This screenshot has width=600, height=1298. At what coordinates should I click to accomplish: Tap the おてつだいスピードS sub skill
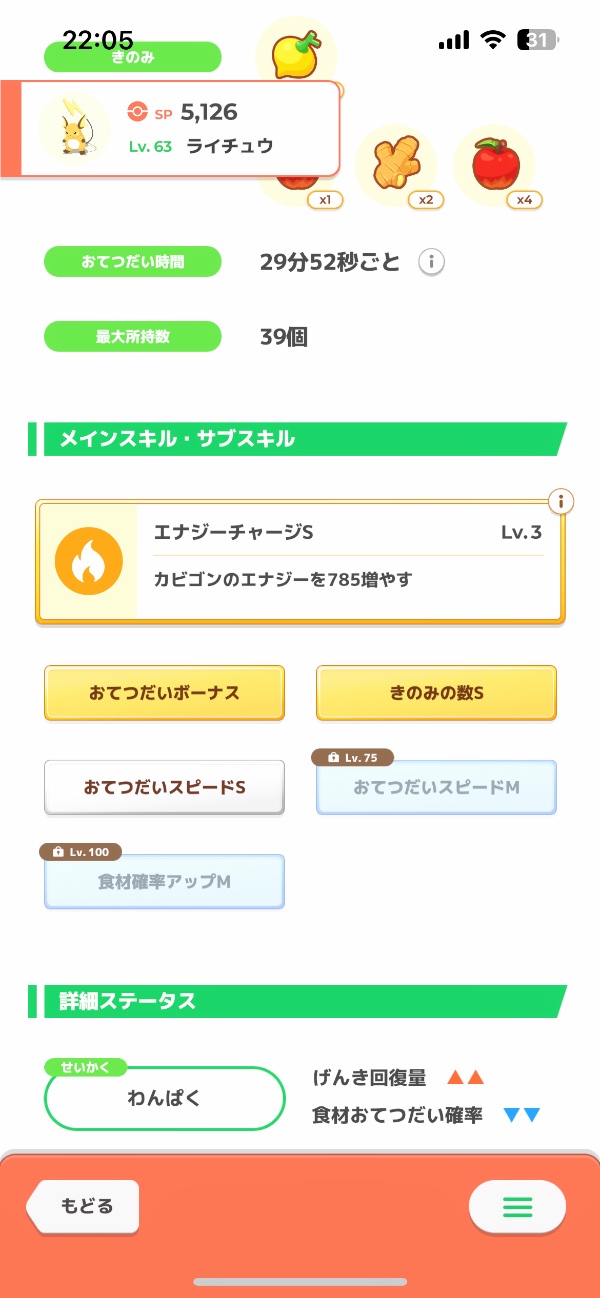pyautogui.click(x=164, y=787)
